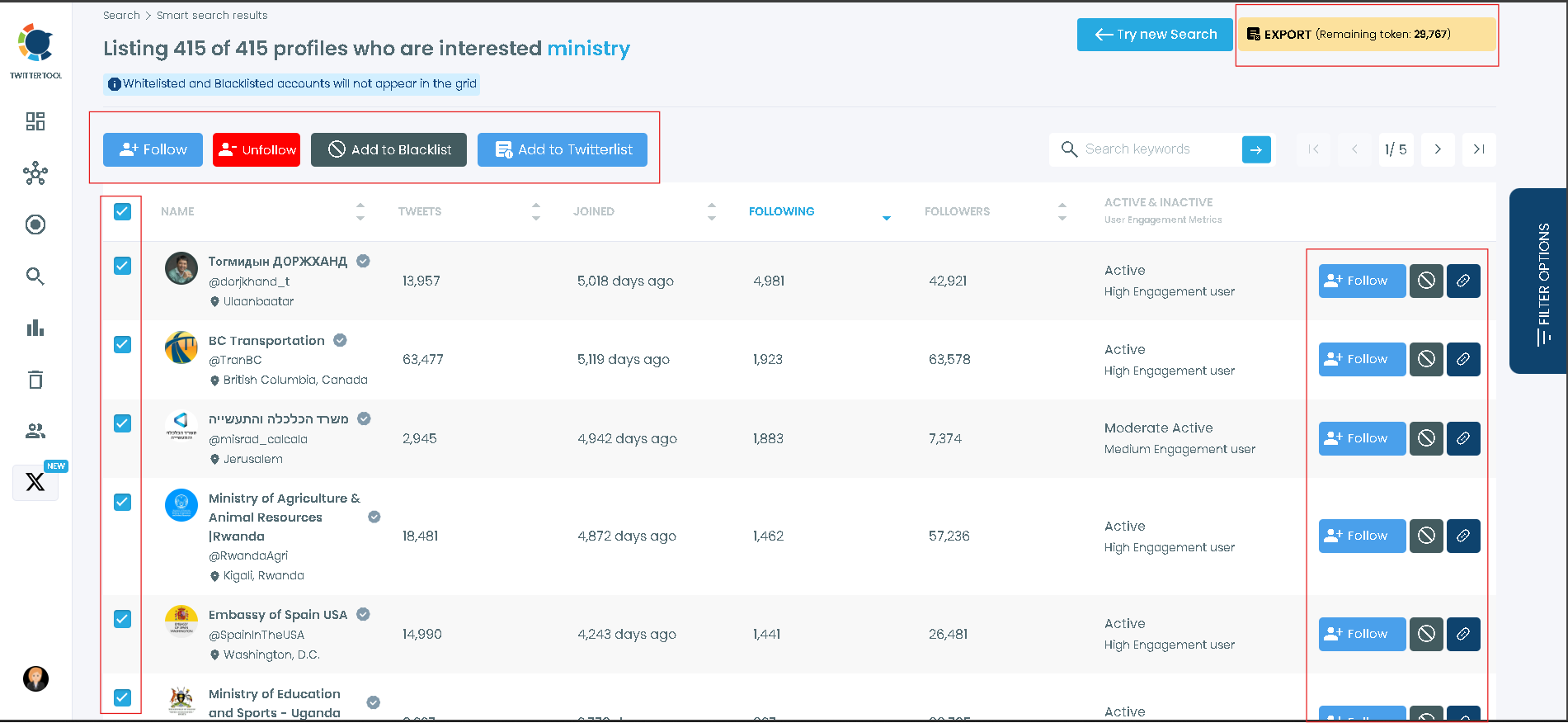
Task: Deselect the Embassy of Spain USA checkbox
Action: point(122,619)
